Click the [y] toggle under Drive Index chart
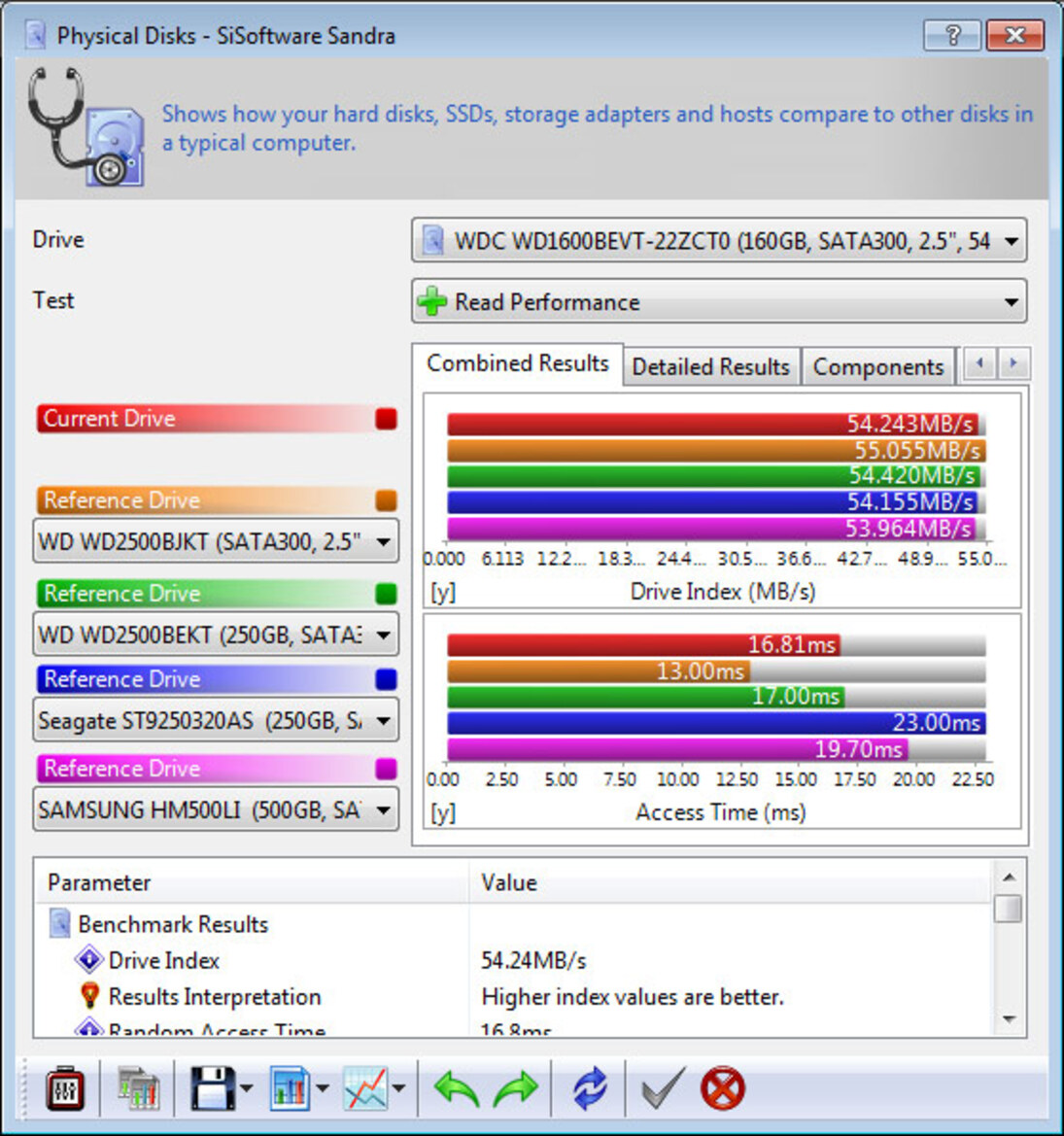Viewport: 1064px width, 1136px height. (x=443, y=593)
